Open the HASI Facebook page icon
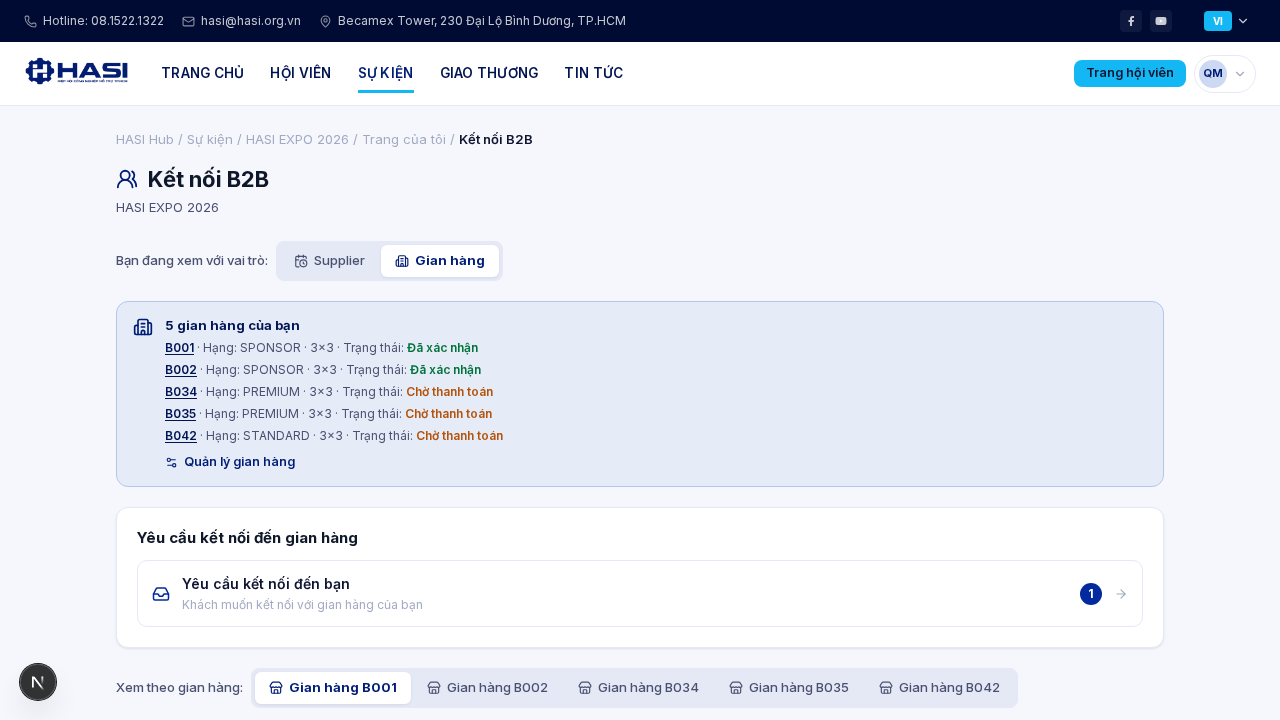The width and height of the screenshot is (1280, 720). (x=1131, y=21)
